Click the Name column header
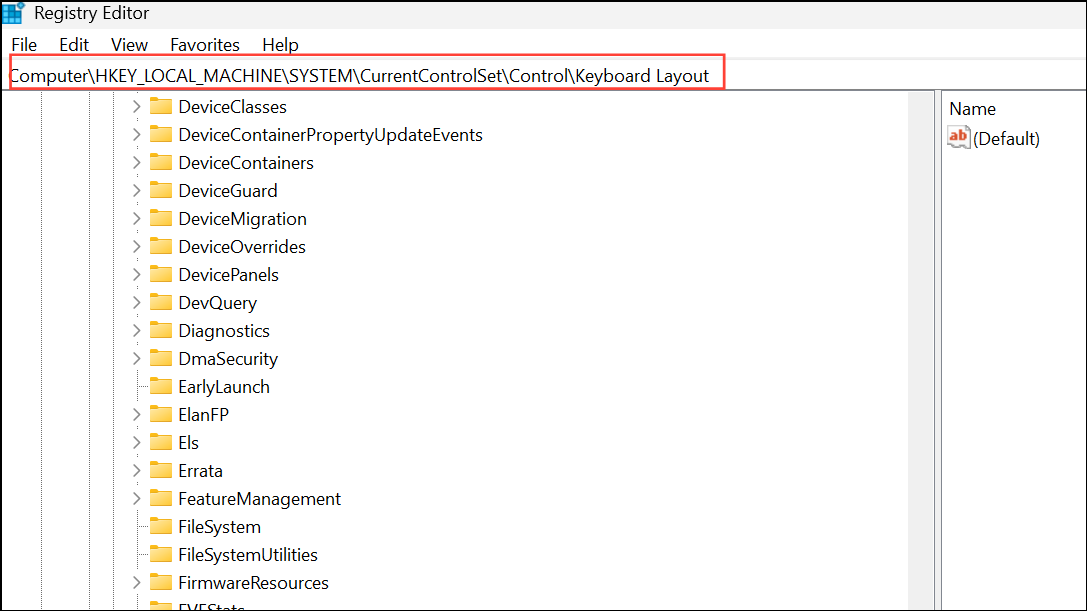1087x611 pixels. point(972,109)
